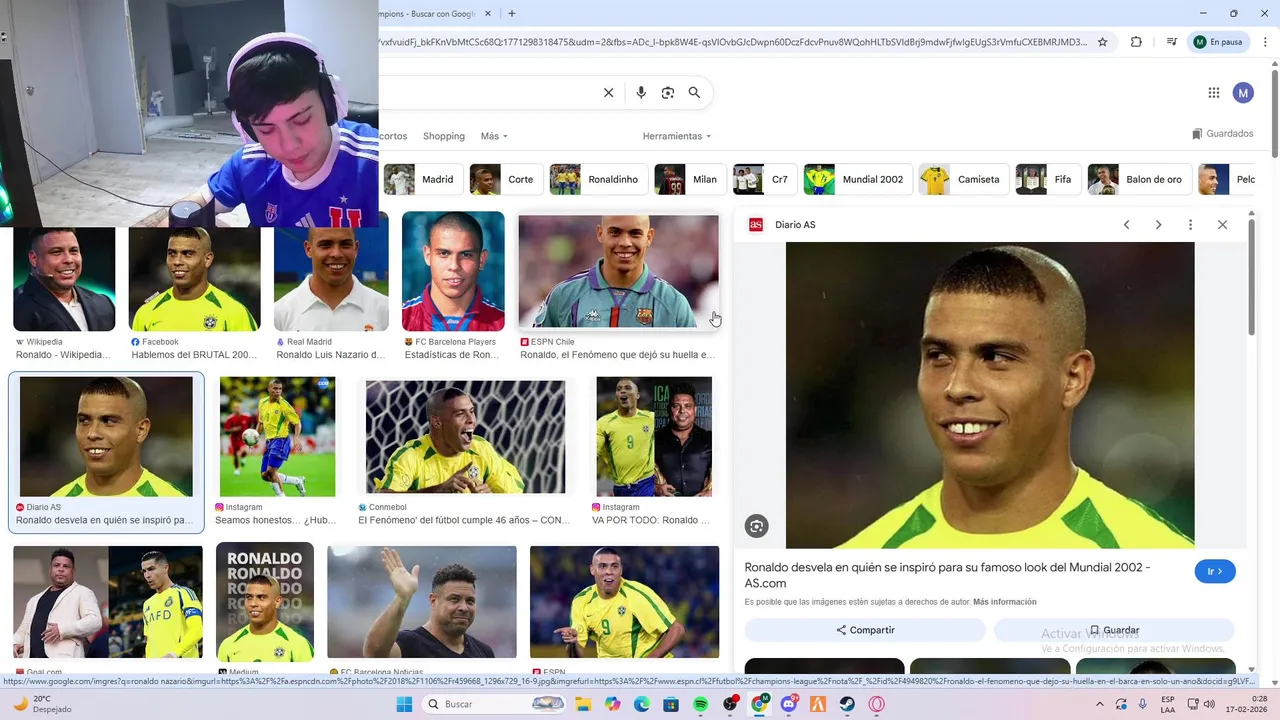Close the image preview panel
Viewport: 1280px width, 720px height.
tap(1222, 225)
